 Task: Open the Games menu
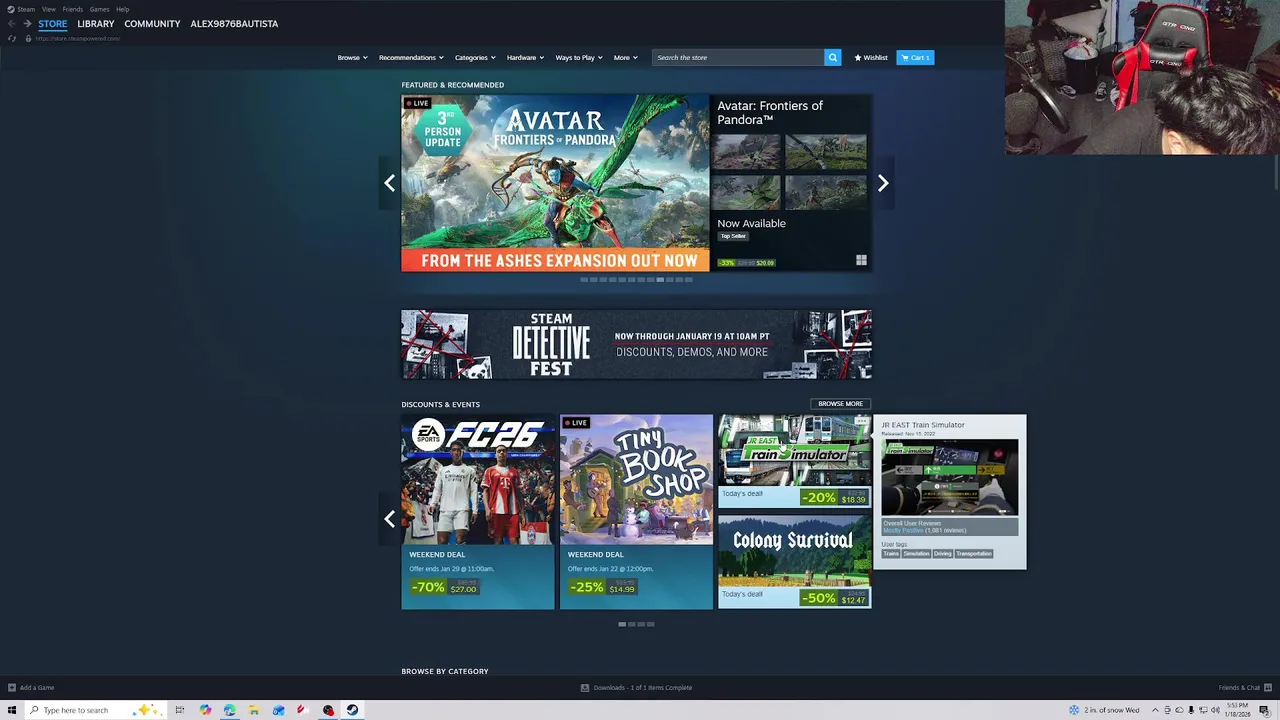click(x=99, y=9)
